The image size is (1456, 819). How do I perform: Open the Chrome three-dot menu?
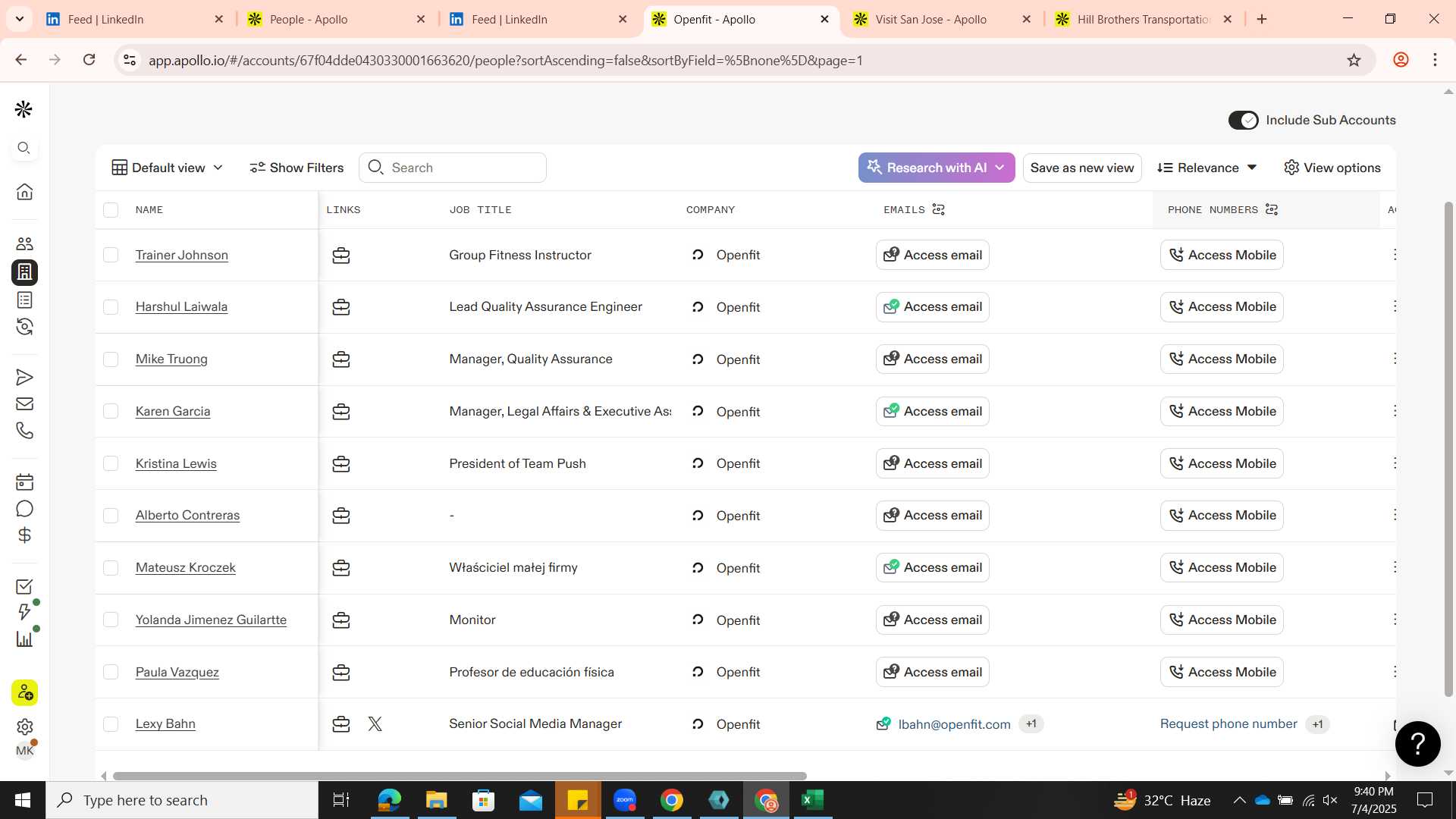click(x=1435, y=60)
